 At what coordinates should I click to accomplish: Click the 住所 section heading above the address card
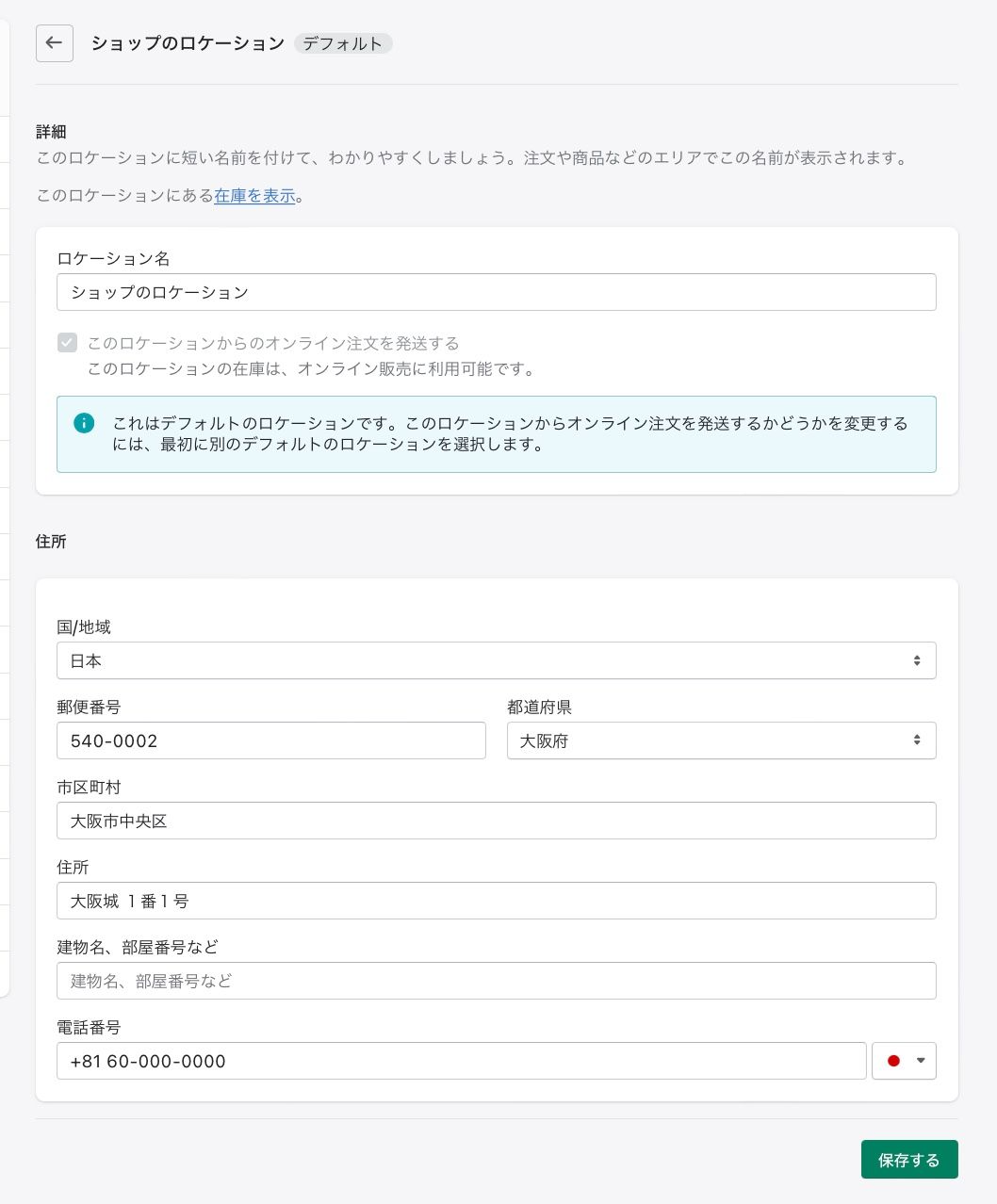click(51, 542)
